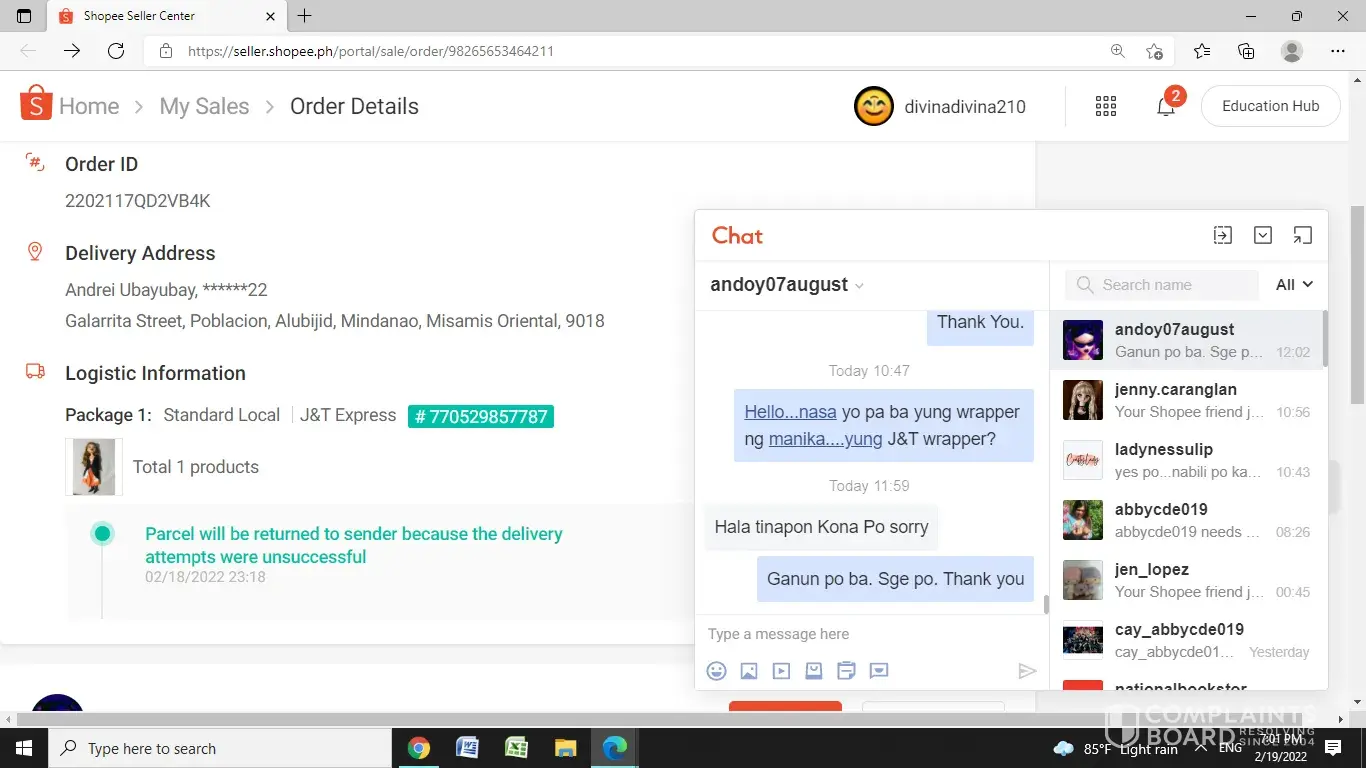
Task: Hide the chat conversation list sidebar
Action: click(x=1222, y=235)
